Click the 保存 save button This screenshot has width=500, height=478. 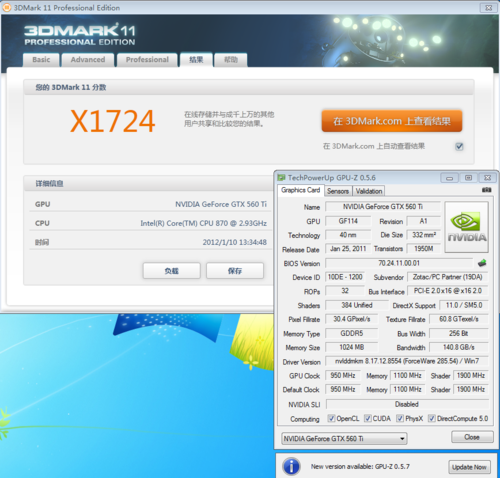[x=235, y=271]
